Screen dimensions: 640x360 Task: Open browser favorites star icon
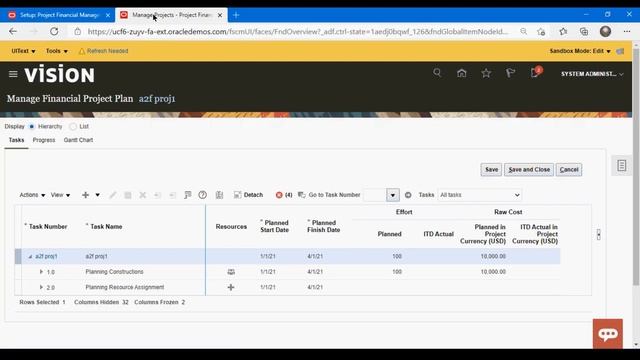(563, 31)
